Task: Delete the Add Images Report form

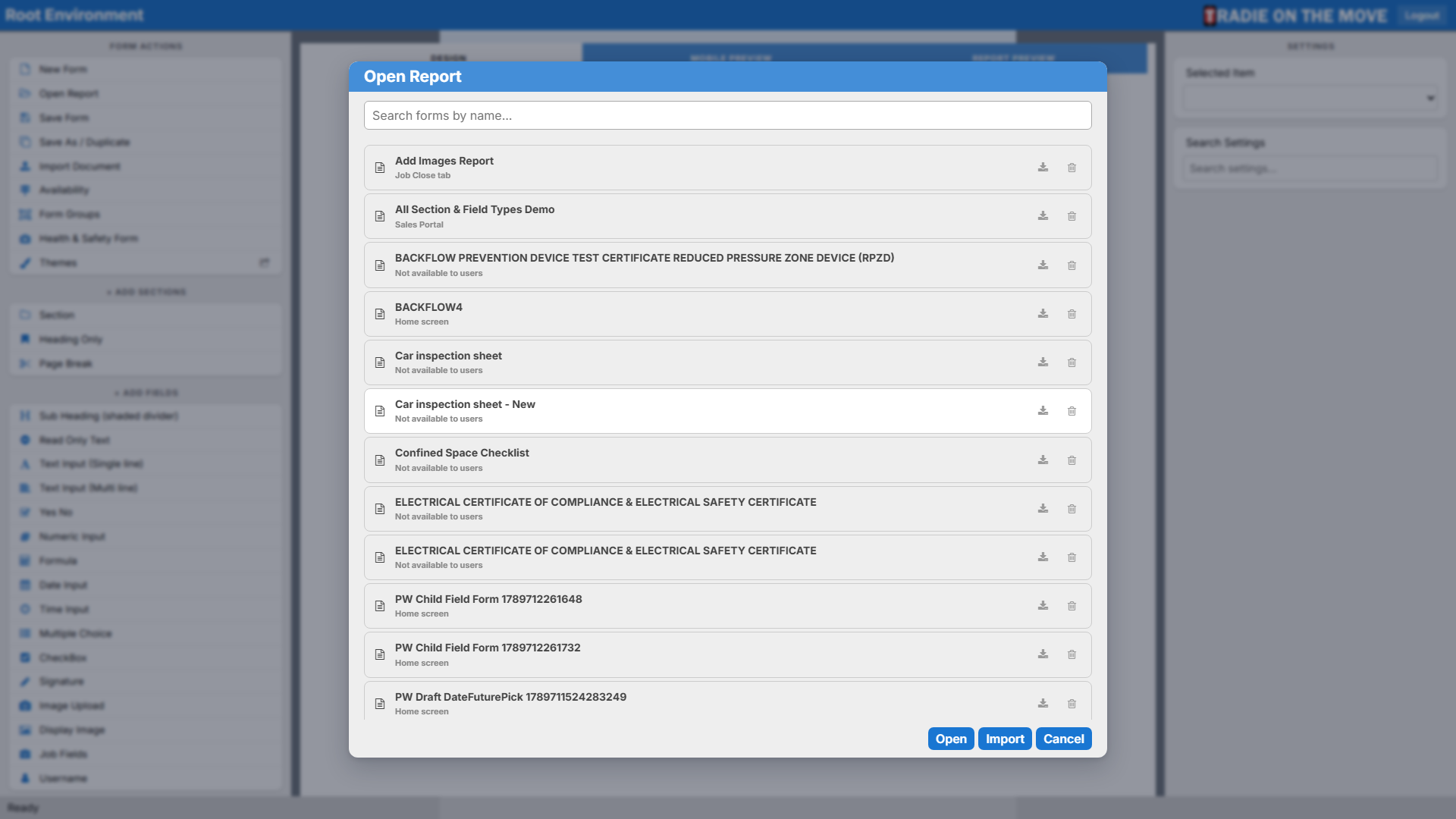Action: 1072,168
